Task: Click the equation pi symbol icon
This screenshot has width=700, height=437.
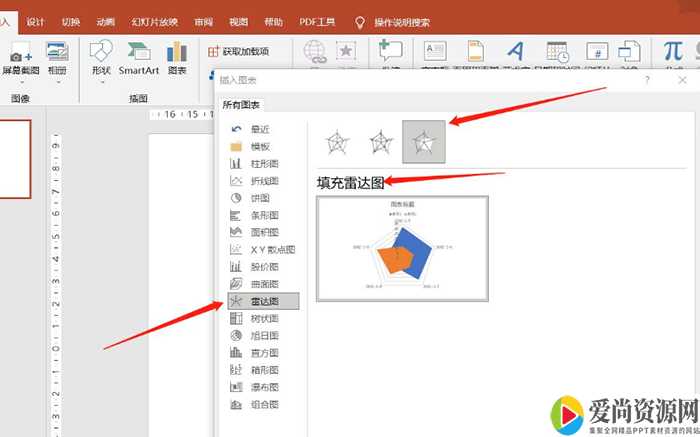Action: 673,51
